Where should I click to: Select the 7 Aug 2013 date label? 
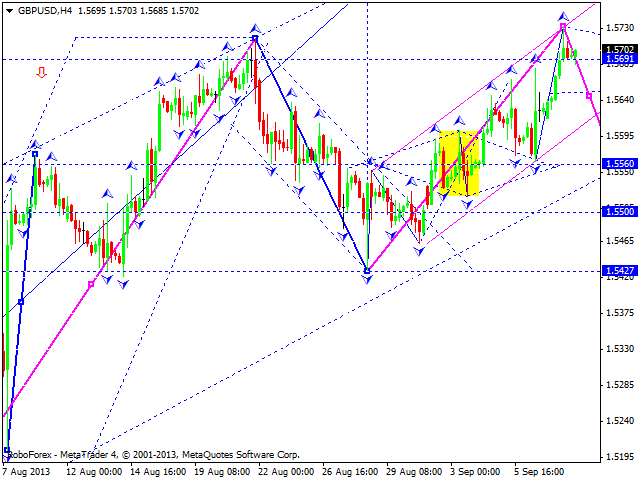(29, 470)
